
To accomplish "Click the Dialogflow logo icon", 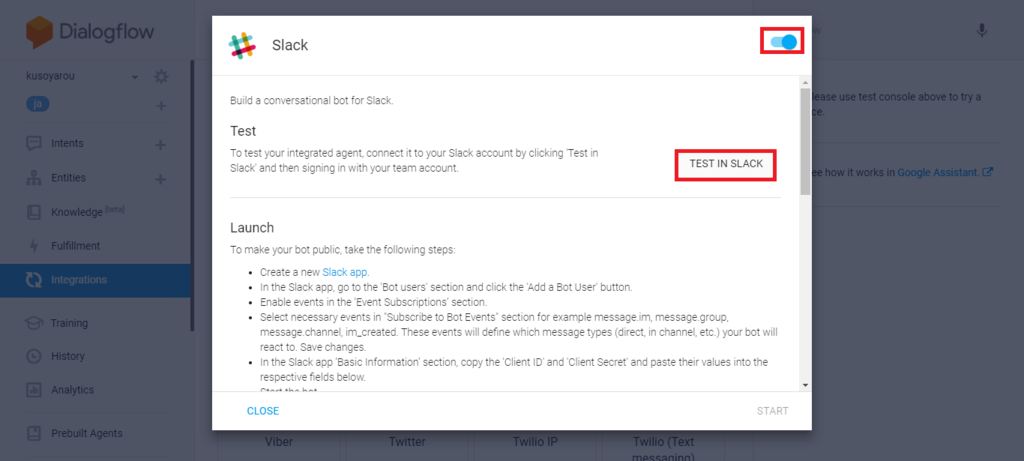I will (x=39, y=32).
